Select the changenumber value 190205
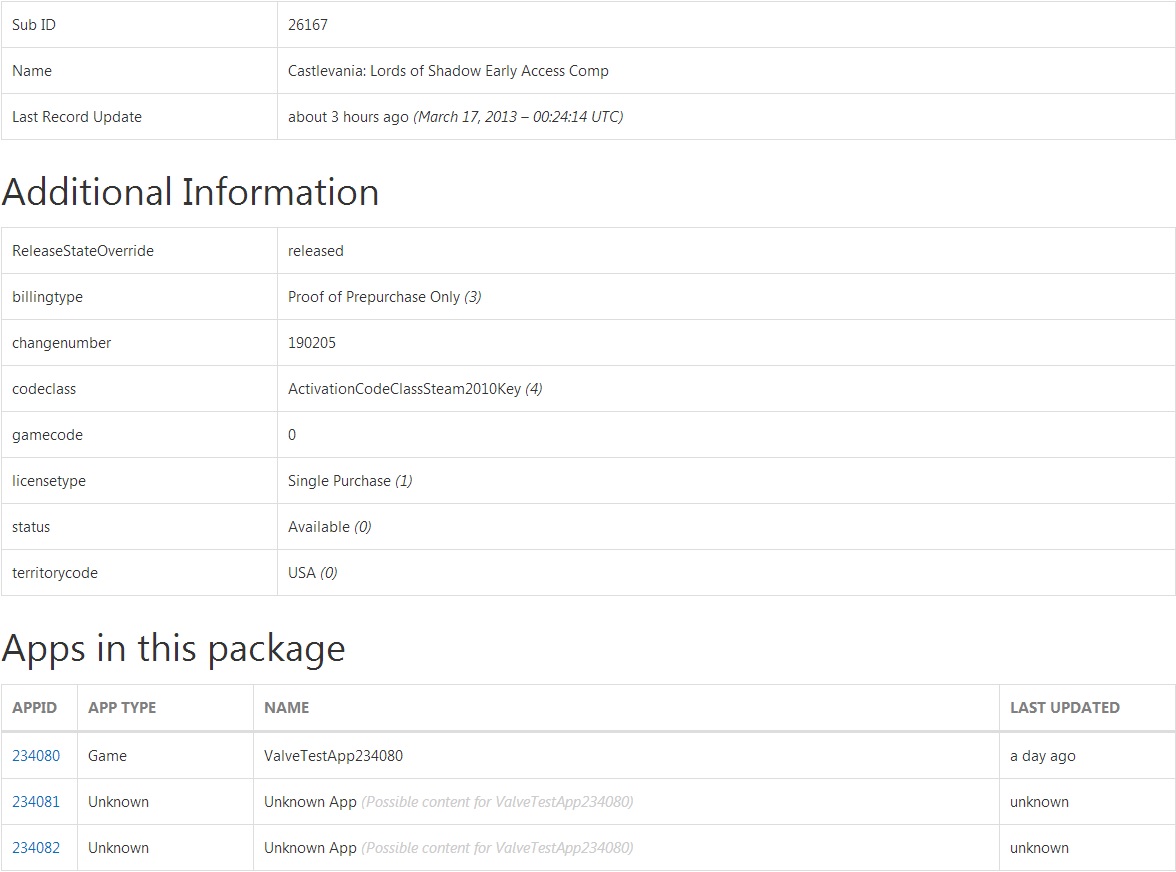Viewport: 1176px width, 872px height. [312, 343]
